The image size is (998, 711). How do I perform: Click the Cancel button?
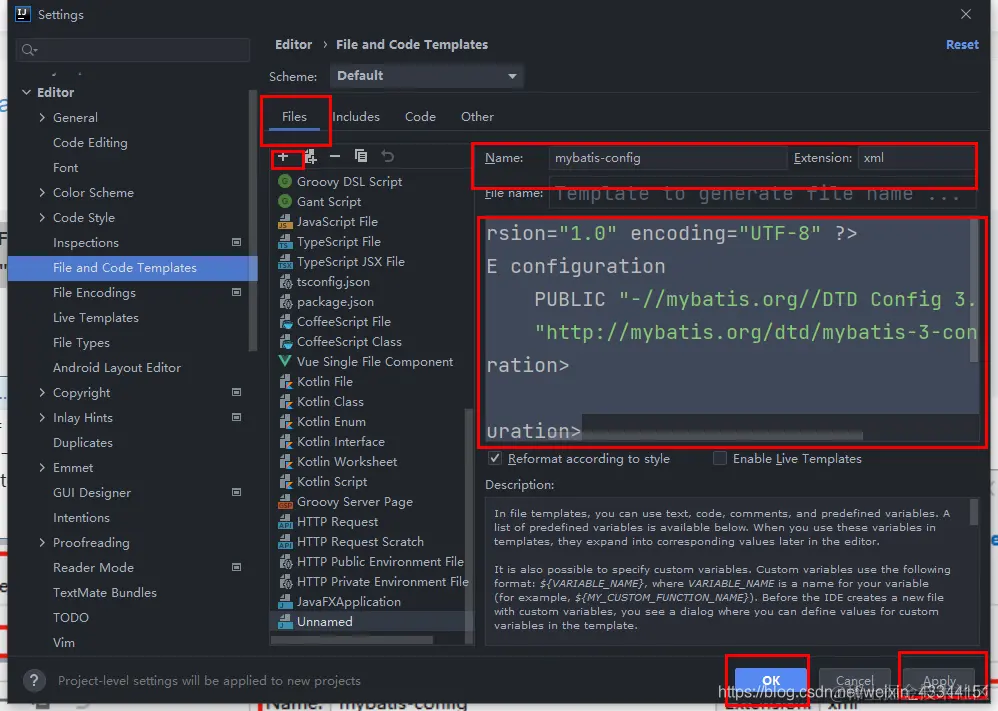(x=854, y=680)
